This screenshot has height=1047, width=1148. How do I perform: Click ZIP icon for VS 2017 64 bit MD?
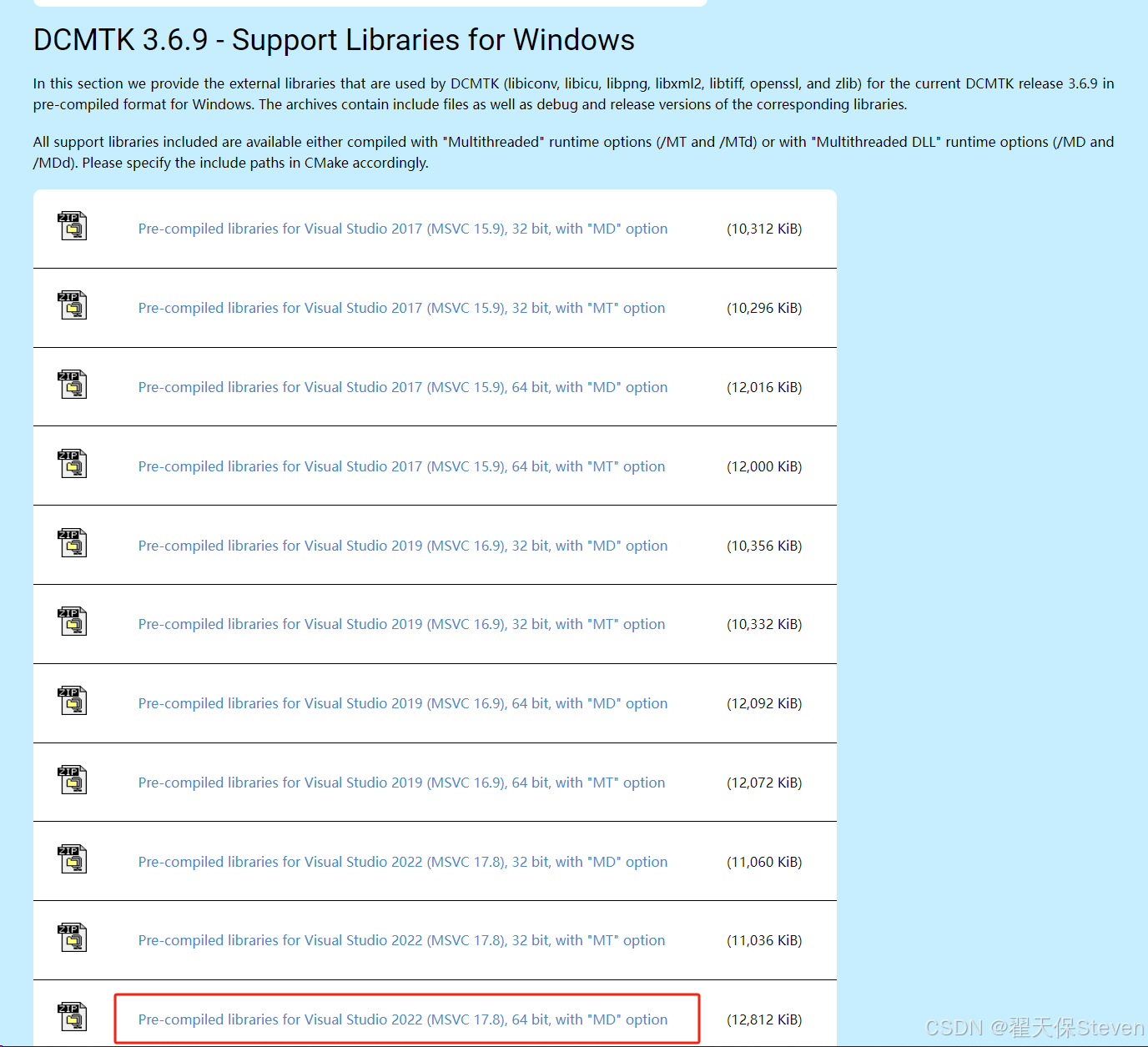coord(73,385)
